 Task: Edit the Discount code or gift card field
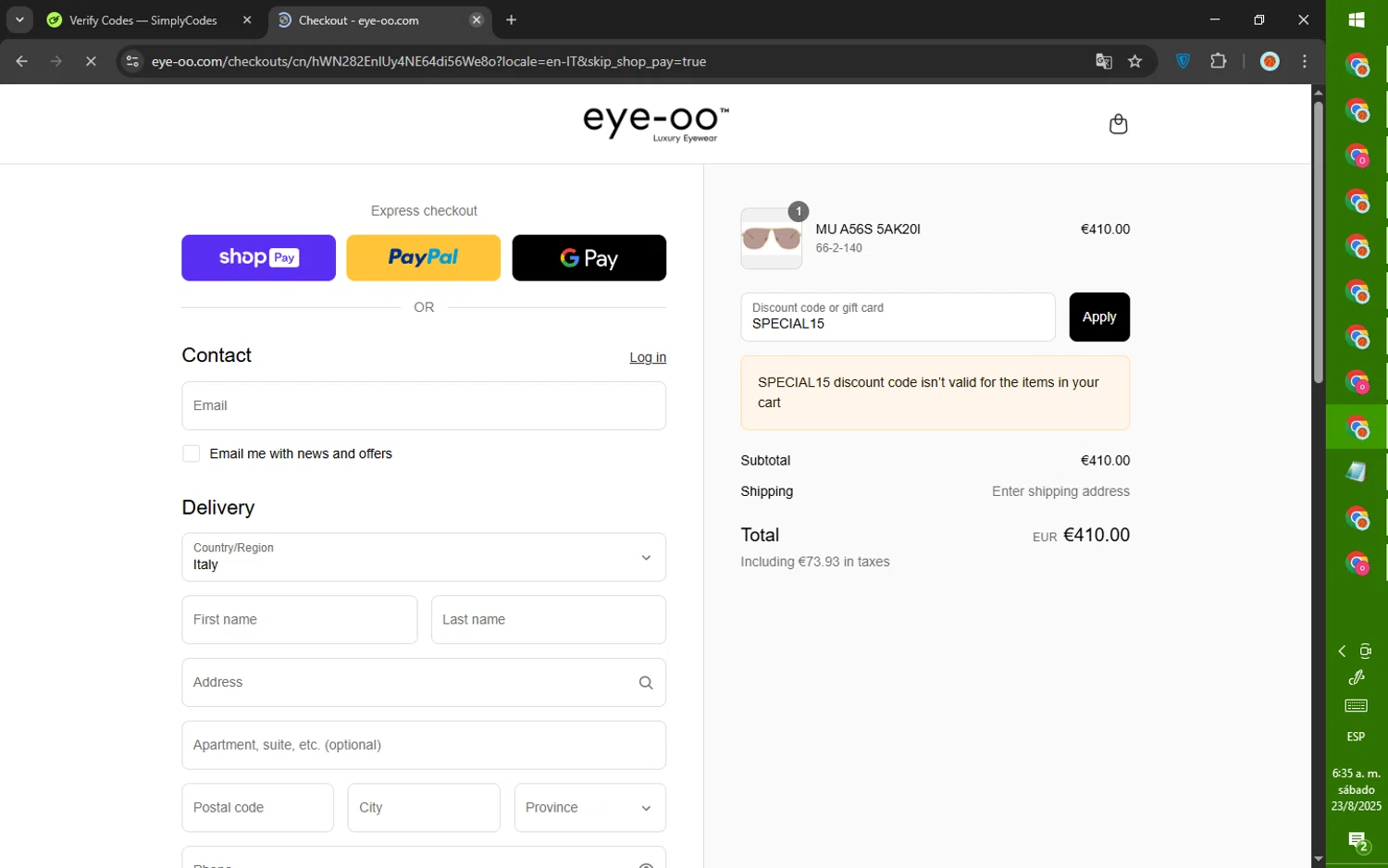898,317
